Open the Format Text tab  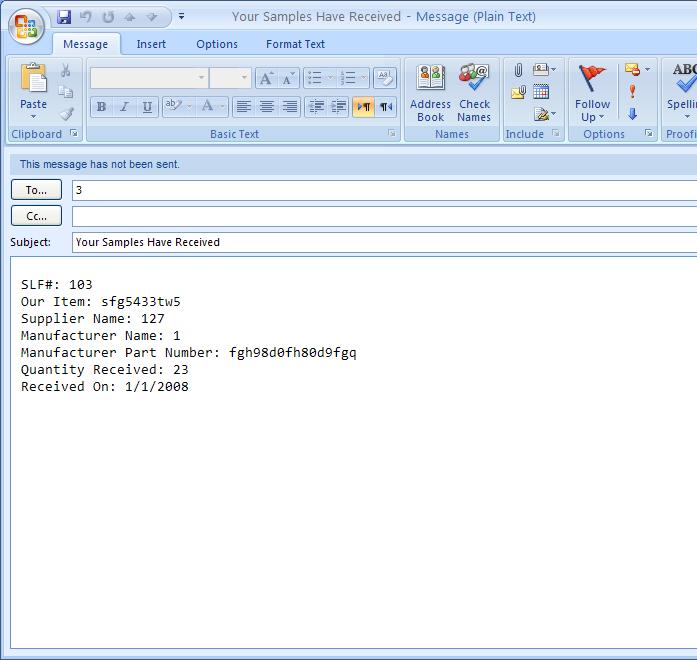point(295,44)
